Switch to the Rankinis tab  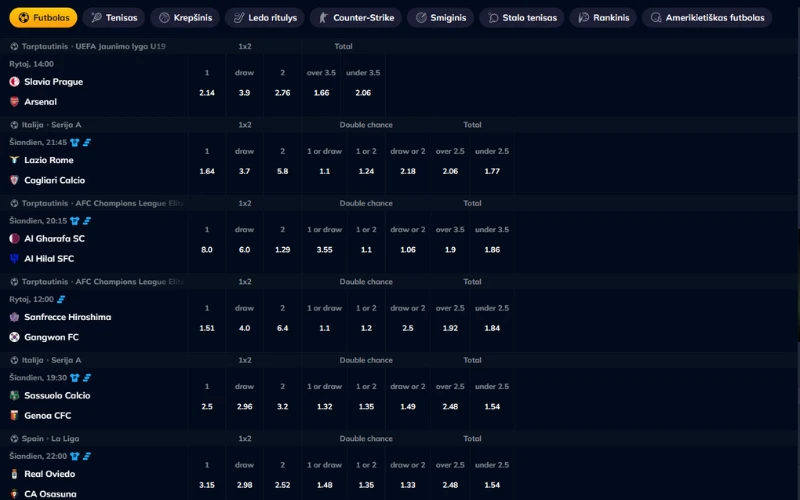pyautogui.click(x=604, y=17)
